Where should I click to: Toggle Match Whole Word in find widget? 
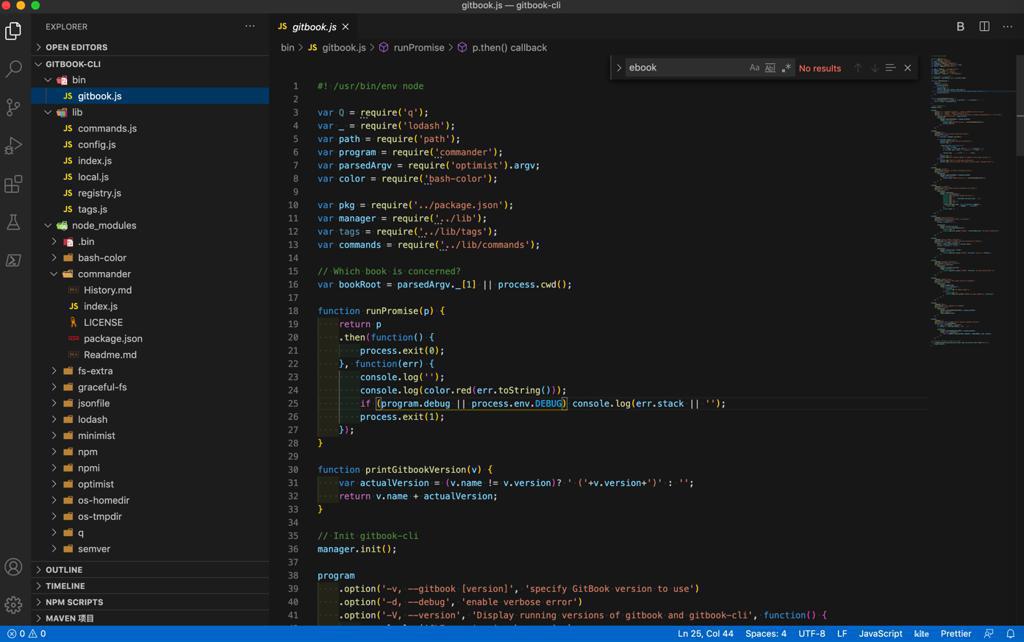(x=770, y=68)
